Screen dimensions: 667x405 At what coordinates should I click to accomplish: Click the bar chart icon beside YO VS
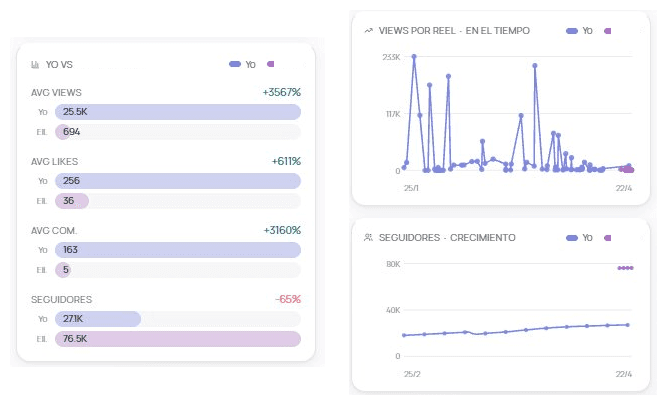[x=35, y=65]
